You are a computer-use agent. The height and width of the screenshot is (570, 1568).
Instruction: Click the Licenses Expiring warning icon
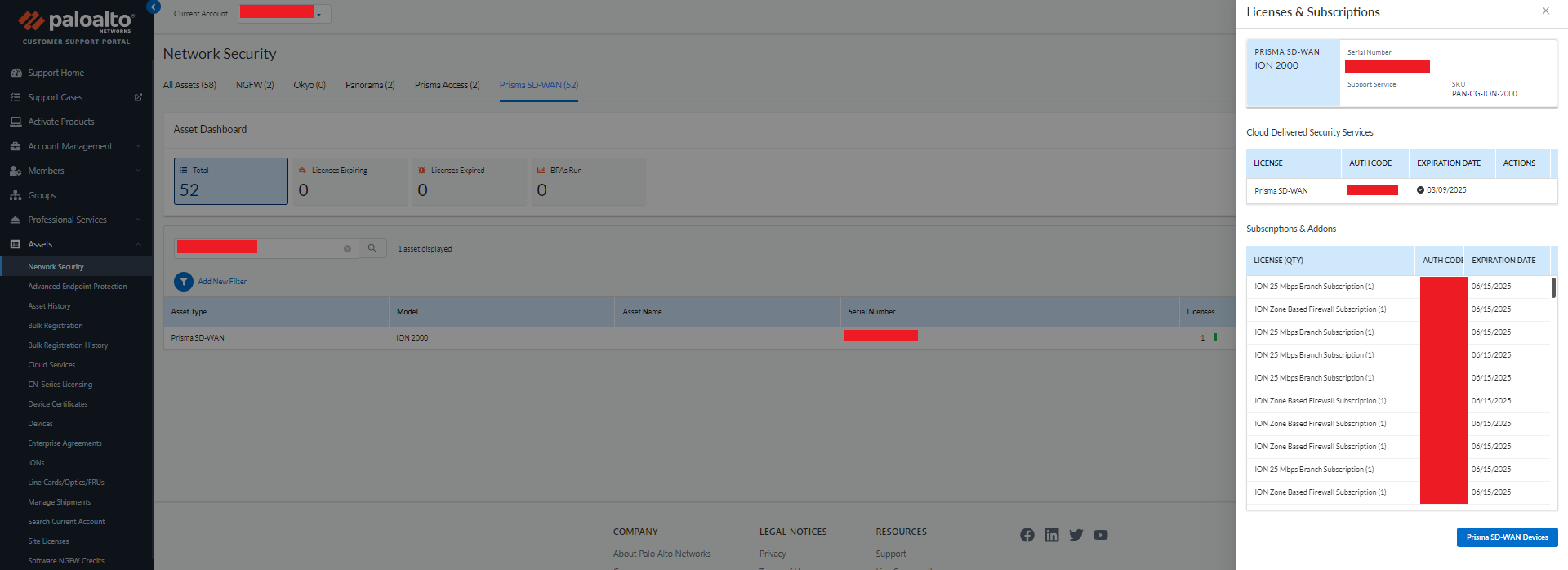tap(302, 171)
